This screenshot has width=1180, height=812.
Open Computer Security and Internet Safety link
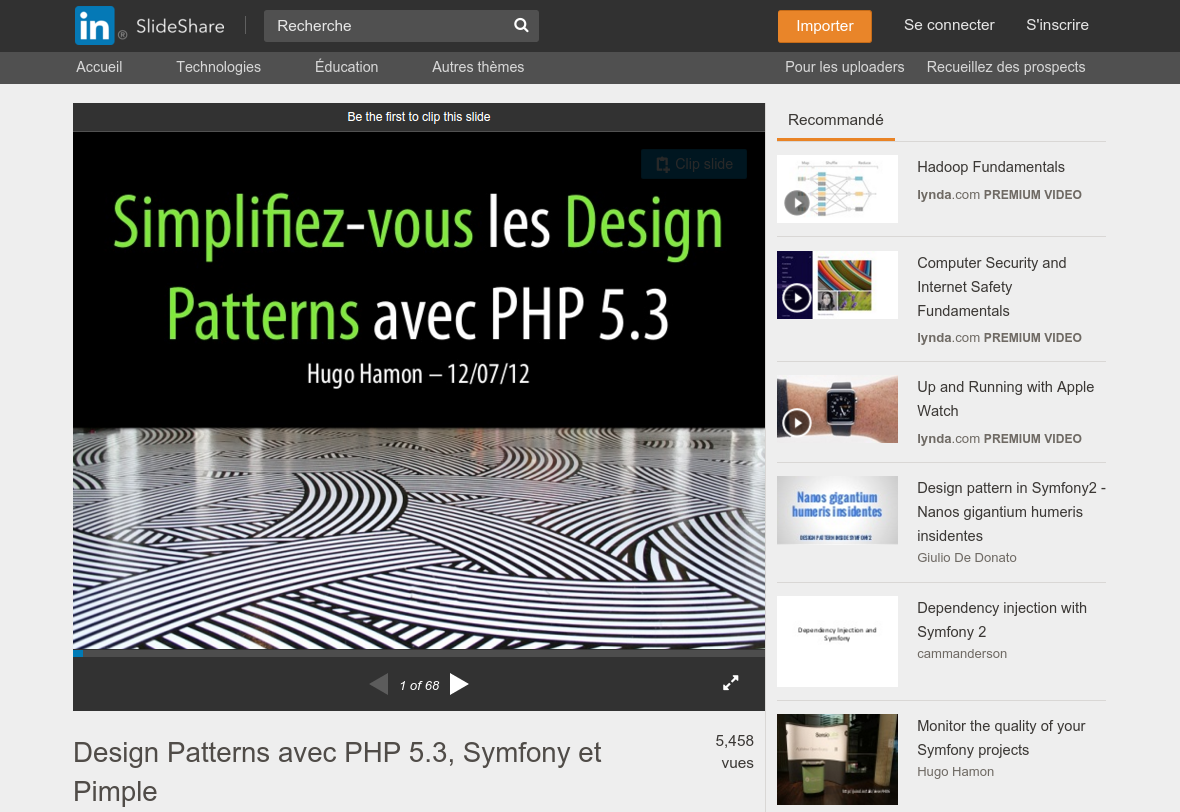tap(991, 287)
